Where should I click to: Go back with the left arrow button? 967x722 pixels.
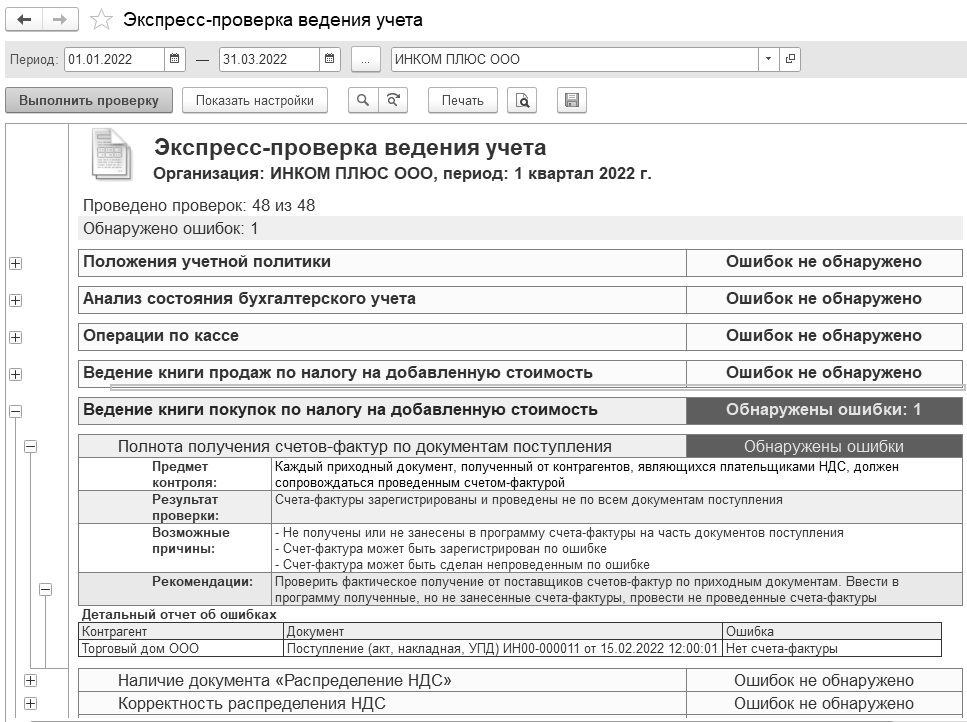(x=24, y=20)
